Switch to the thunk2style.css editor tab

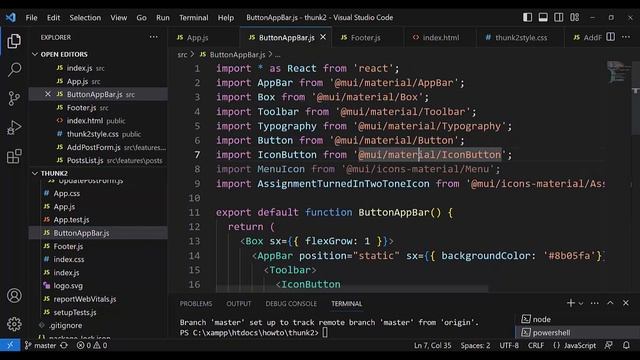tap(521, 38)
